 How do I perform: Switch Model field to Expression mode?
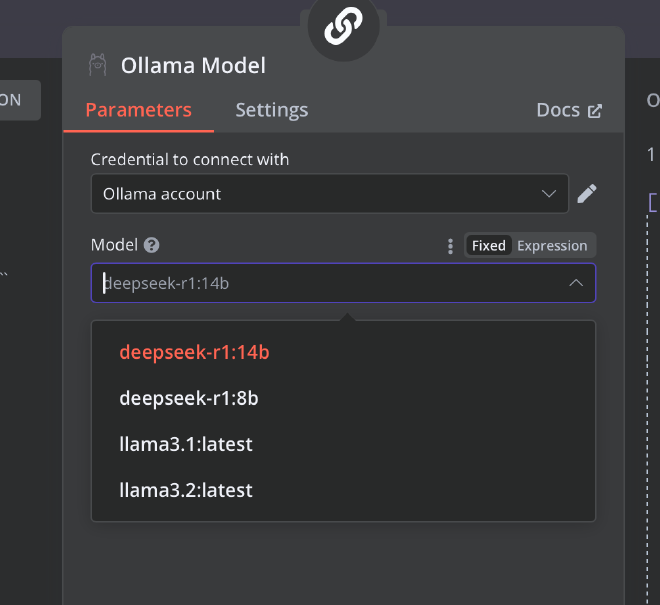[552, 245]
